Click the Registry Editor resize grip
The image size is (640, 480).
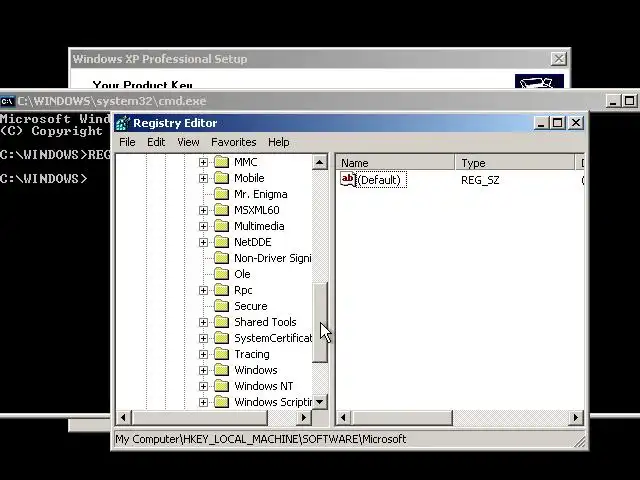[580, 441]
